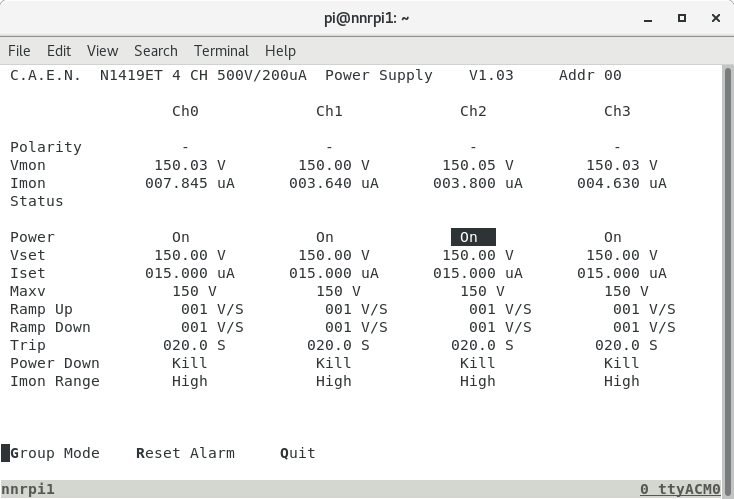
Task: Click Ch3 Imon reading 004.630 uA
Action: (x=622, y=183)
